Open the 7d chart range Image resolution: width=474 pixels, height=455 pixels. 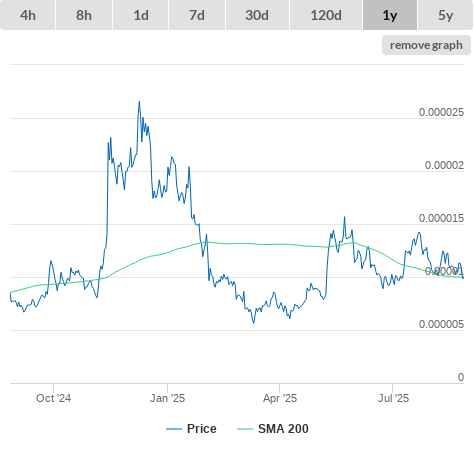(197, 15)
